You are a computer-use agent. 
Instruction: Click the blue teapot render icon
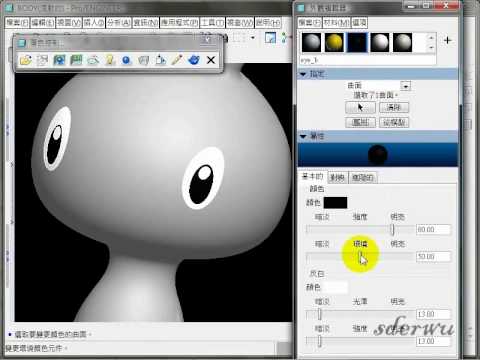click(194, 60)
